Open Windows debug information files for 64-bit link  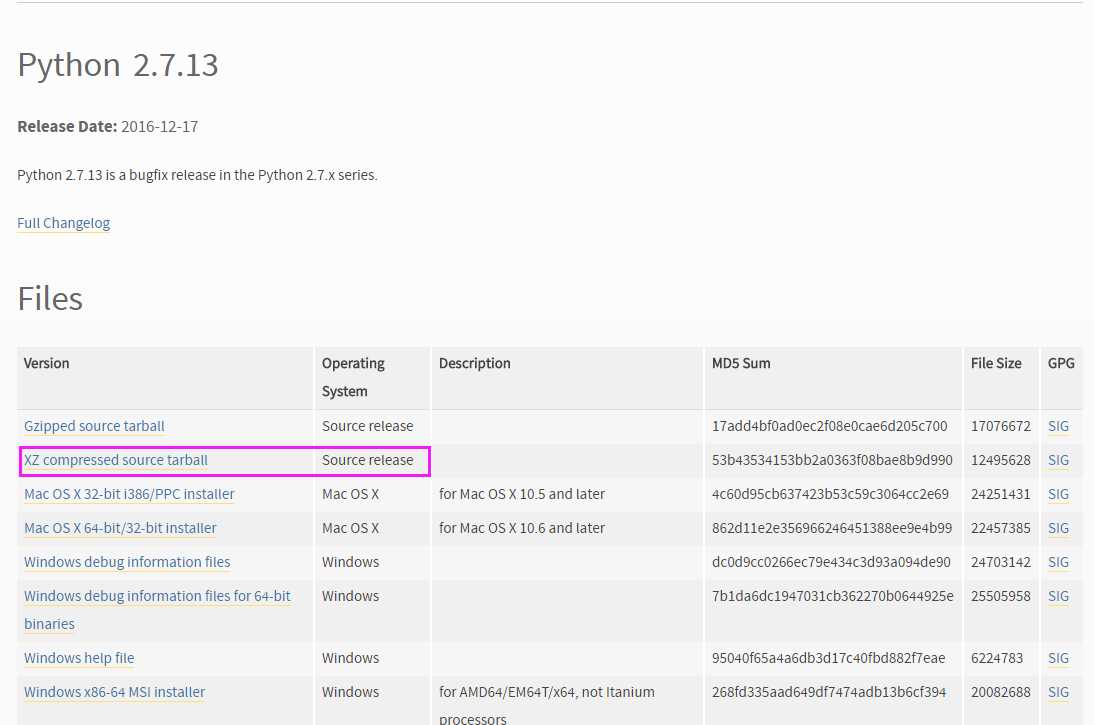point(157,610)
